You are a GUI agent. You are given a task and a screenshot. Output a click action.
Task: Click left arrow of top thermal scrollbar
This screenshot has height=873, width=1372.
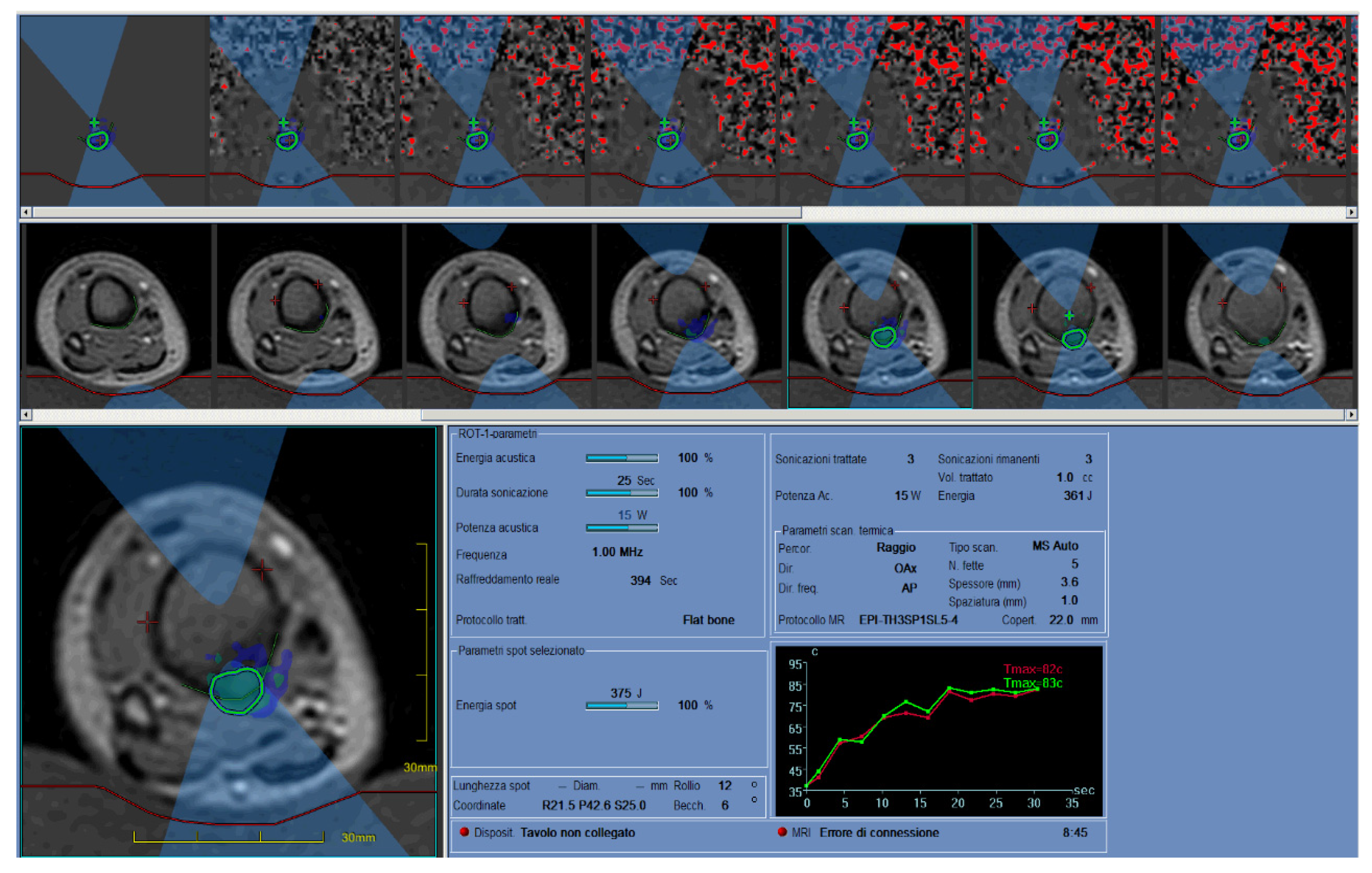26,212
